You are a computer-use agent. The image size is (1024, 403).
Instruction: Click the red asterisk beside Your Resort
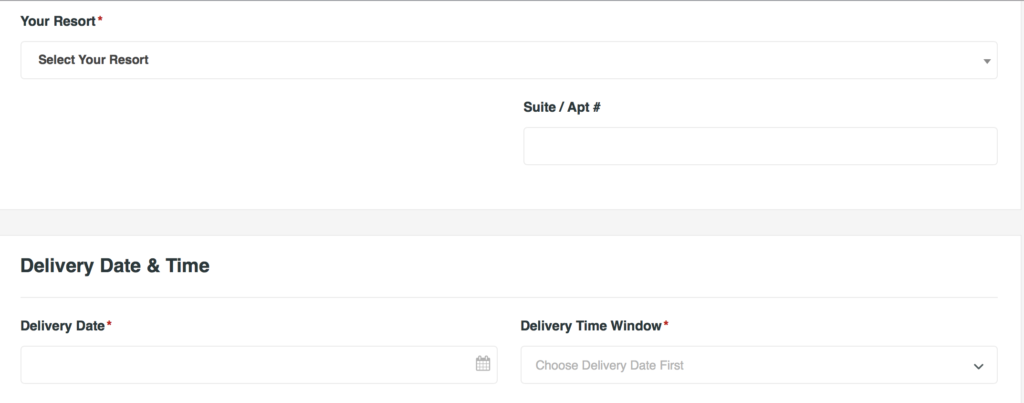pos(100,19)
